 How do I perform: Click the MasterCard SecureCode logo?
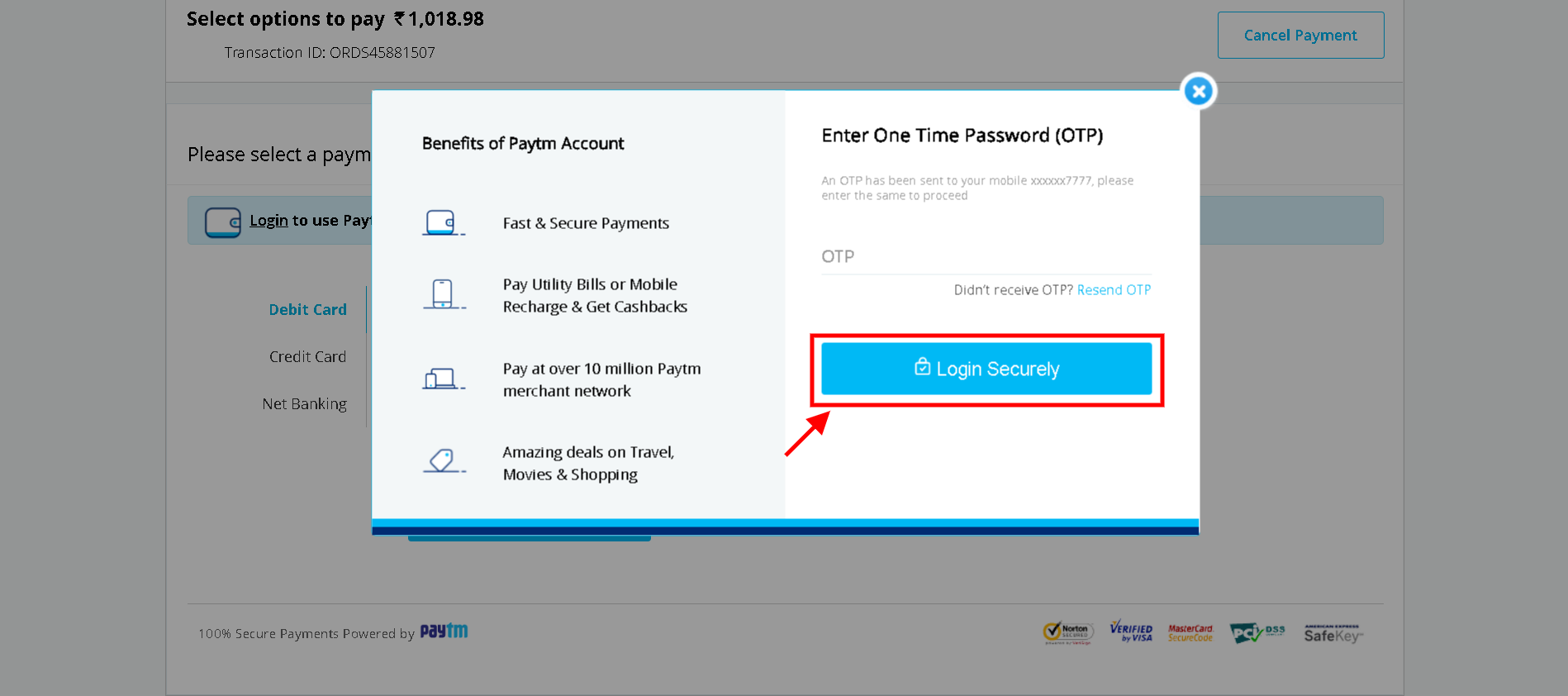click(1190, 633)
